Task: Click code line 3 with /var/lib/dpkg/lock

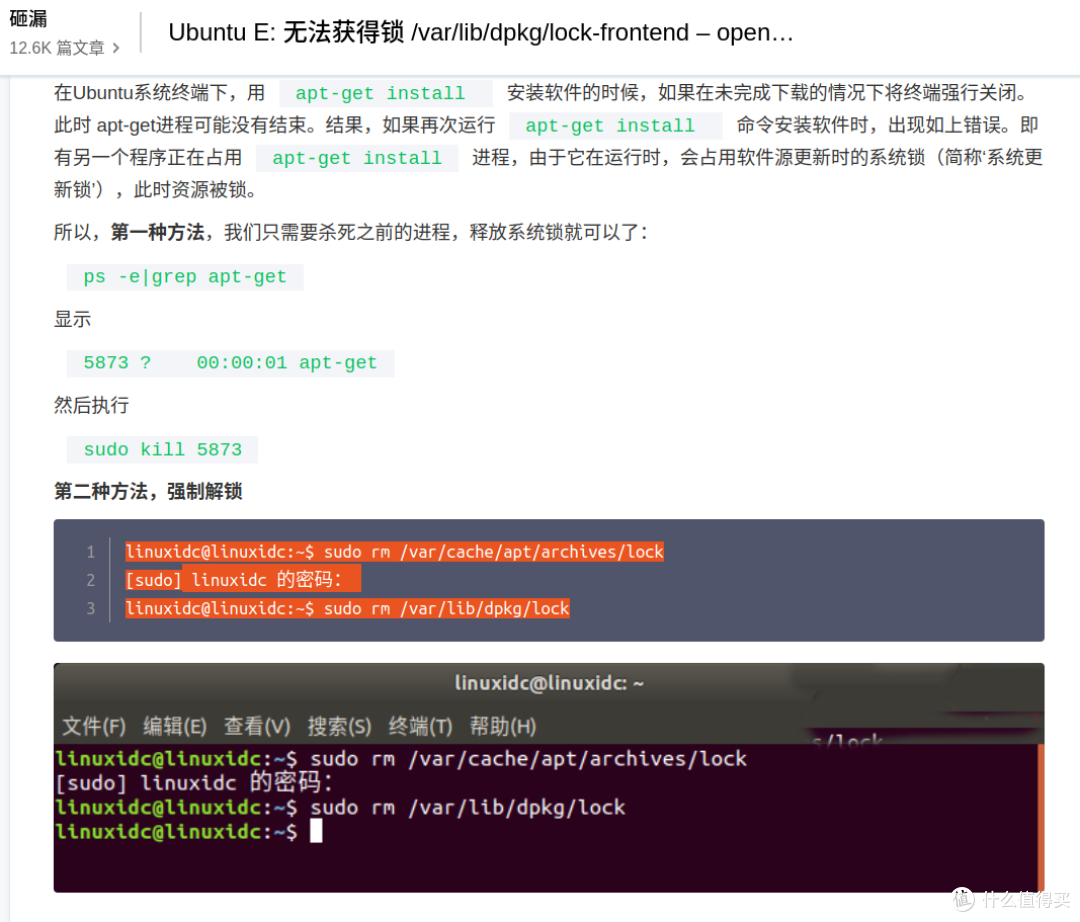Action: click(347, 608)
